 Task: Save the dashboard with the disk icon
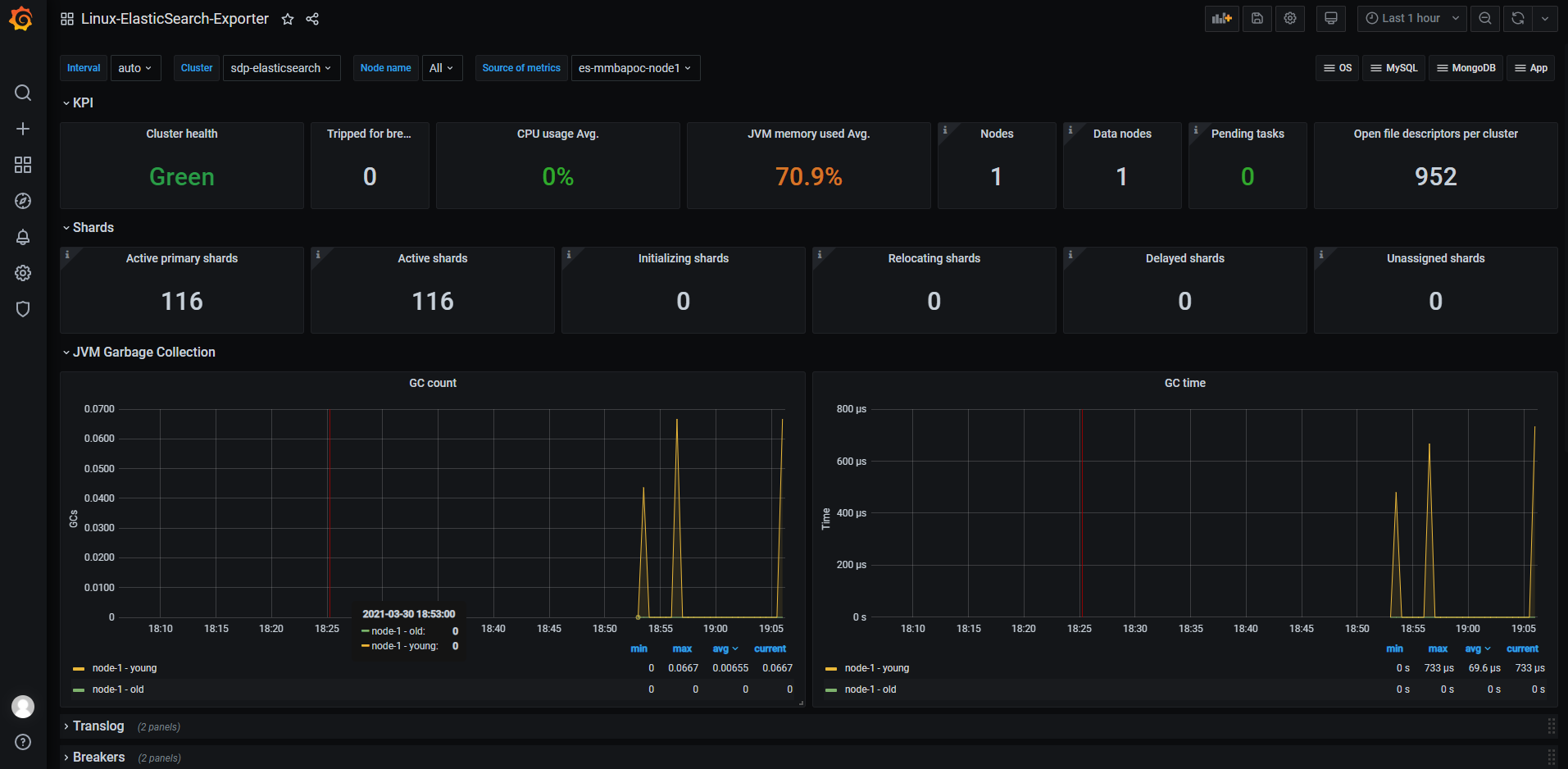(1257, 19)
